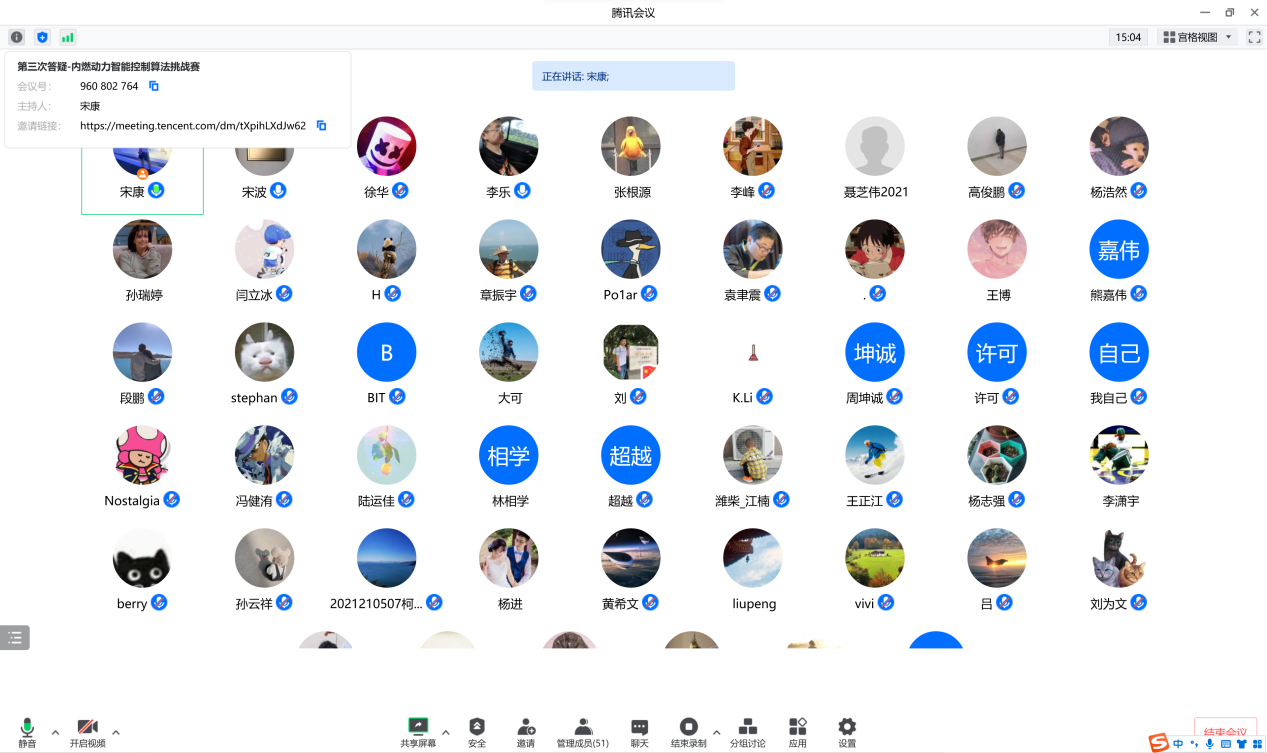Open the 设置 settings gear
The height and width of the screenshot is (753, 1267).
pyautogui.click(x=847, y=732)
